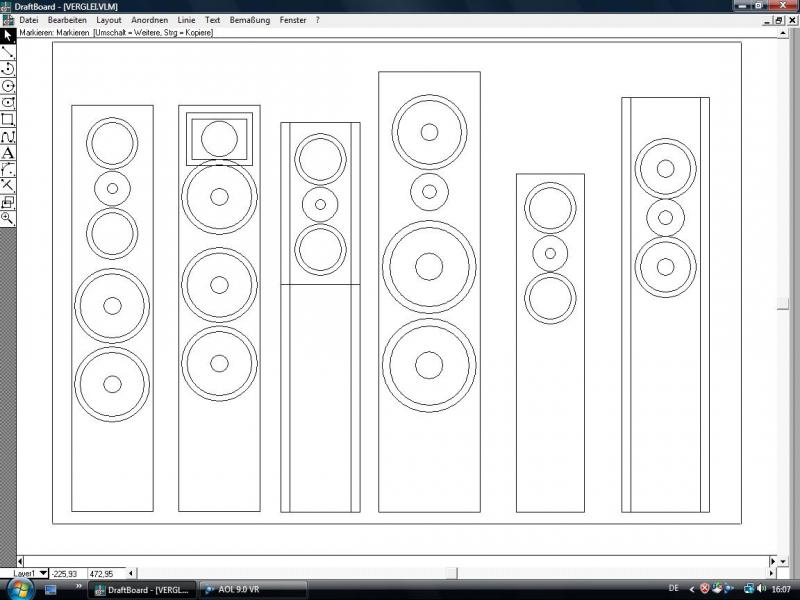Click the DraftBoard document icon in menu bar

8,20
